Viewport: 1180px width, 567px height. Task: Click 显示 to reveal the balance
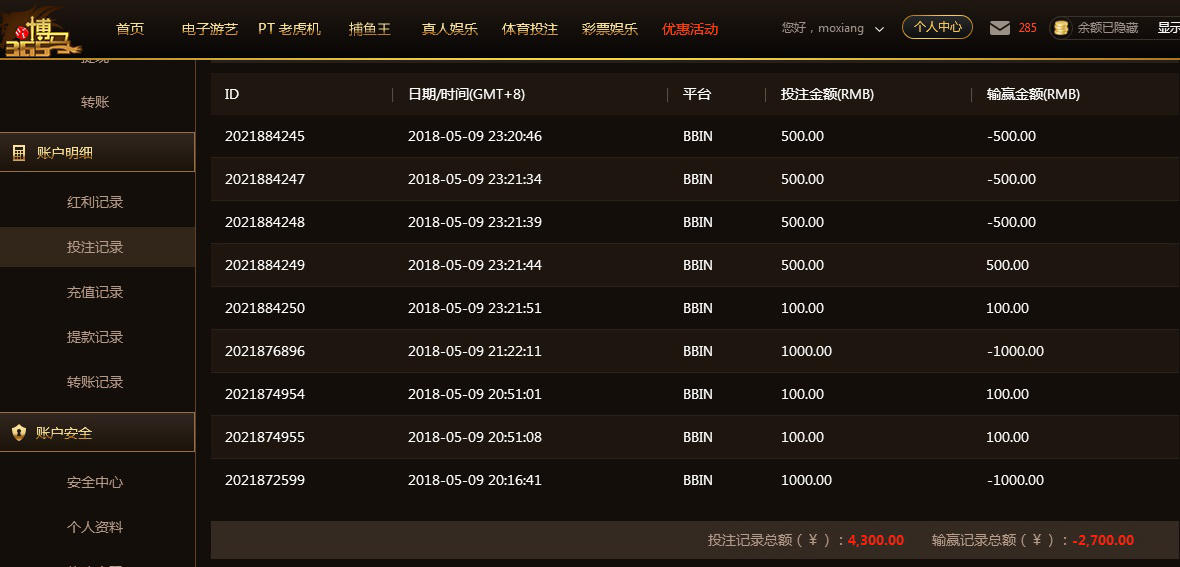1169,29
